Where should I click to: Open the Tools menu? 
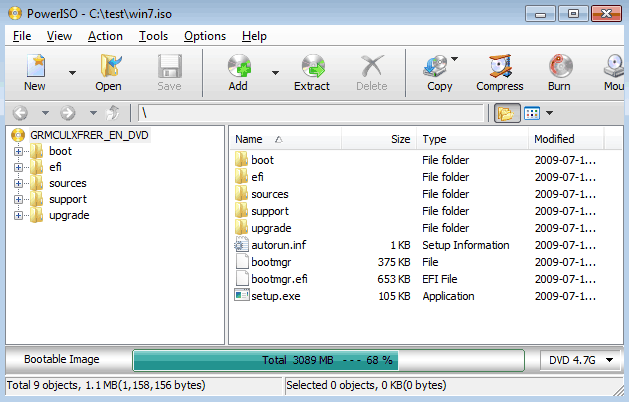coord(154,36)
